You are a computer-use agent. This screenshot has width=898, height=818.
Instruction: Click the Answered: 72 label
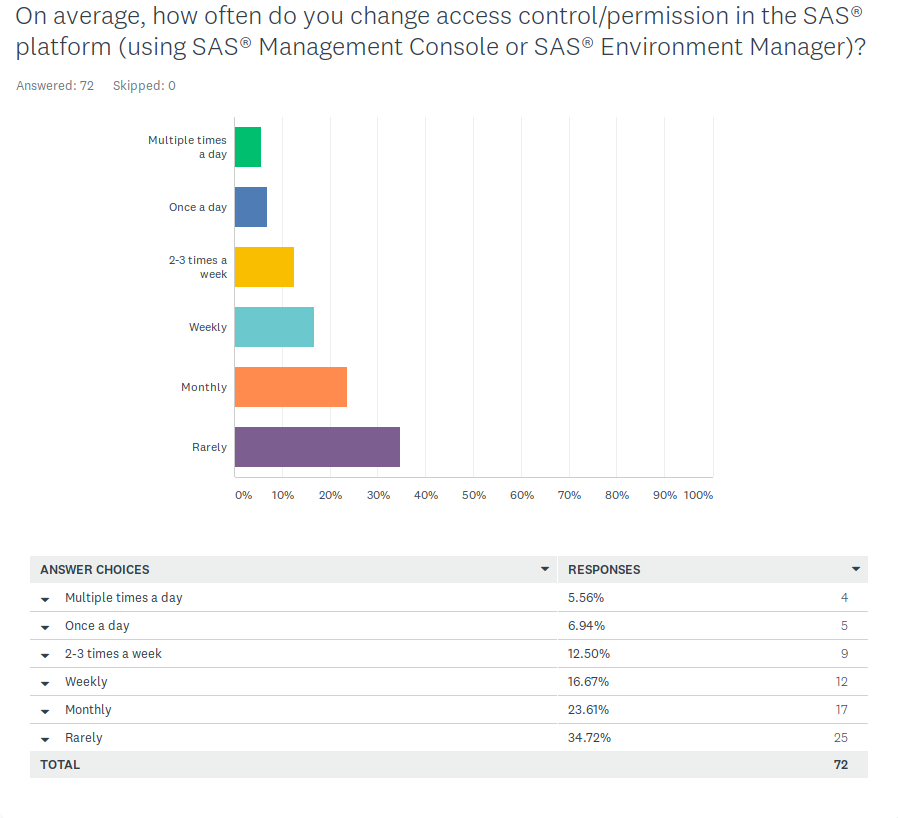pyautogui.click(x=55, y=86)
